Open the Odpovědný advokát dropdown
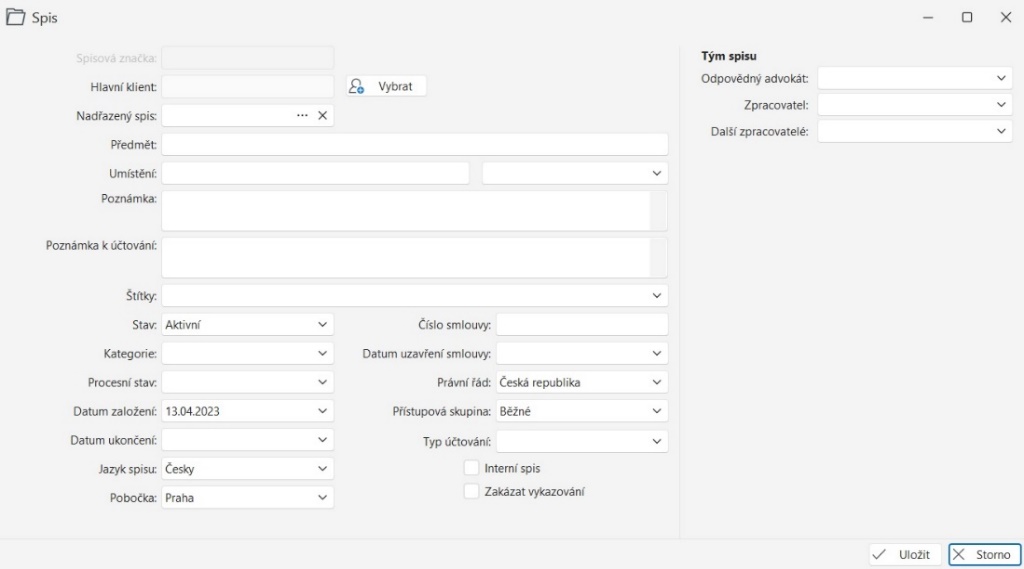Image resolution: width=1024 pixels, height=569 pixels. (1002, 78)
